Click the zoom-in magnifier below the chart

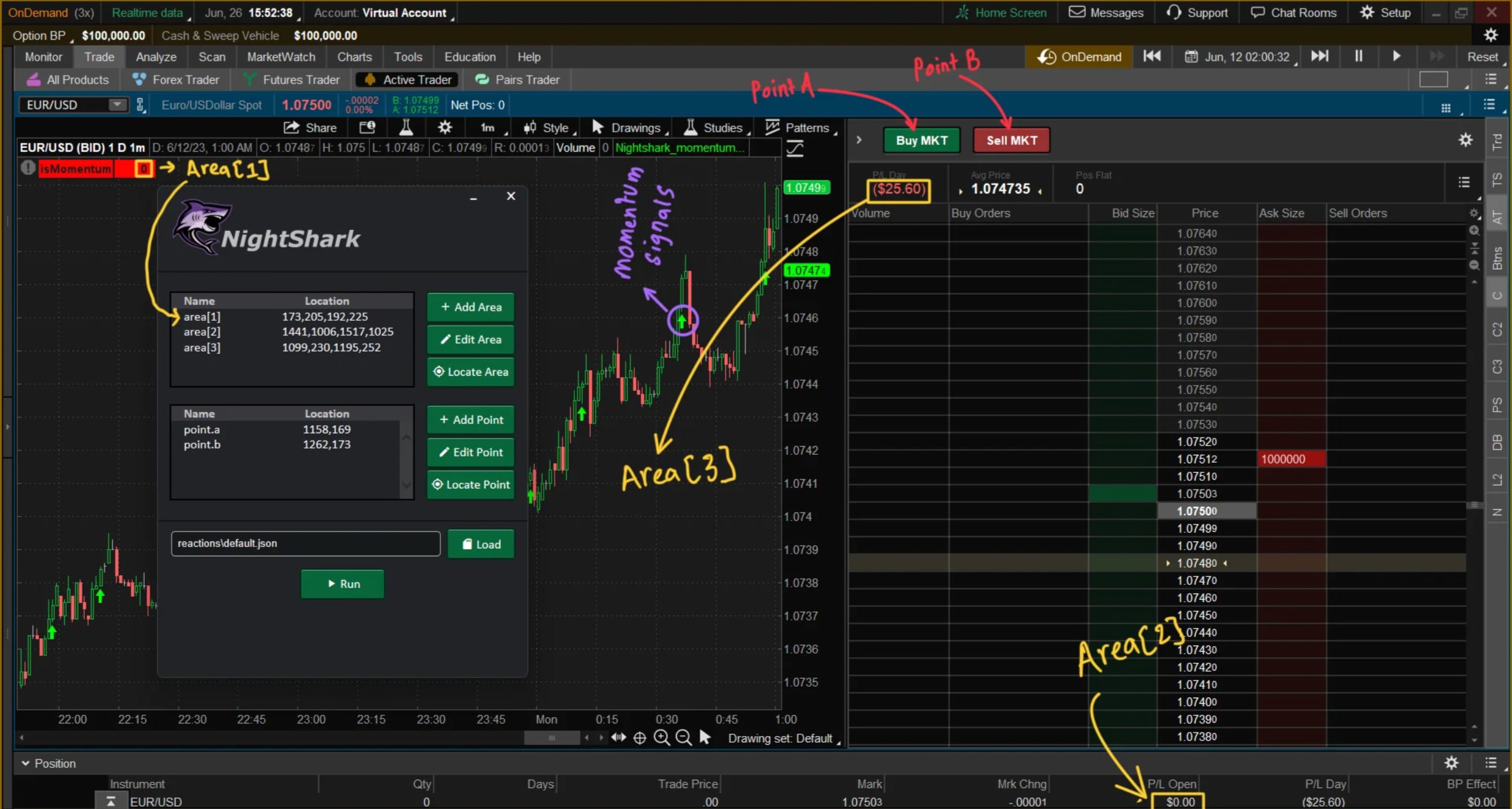click(662, 738)
